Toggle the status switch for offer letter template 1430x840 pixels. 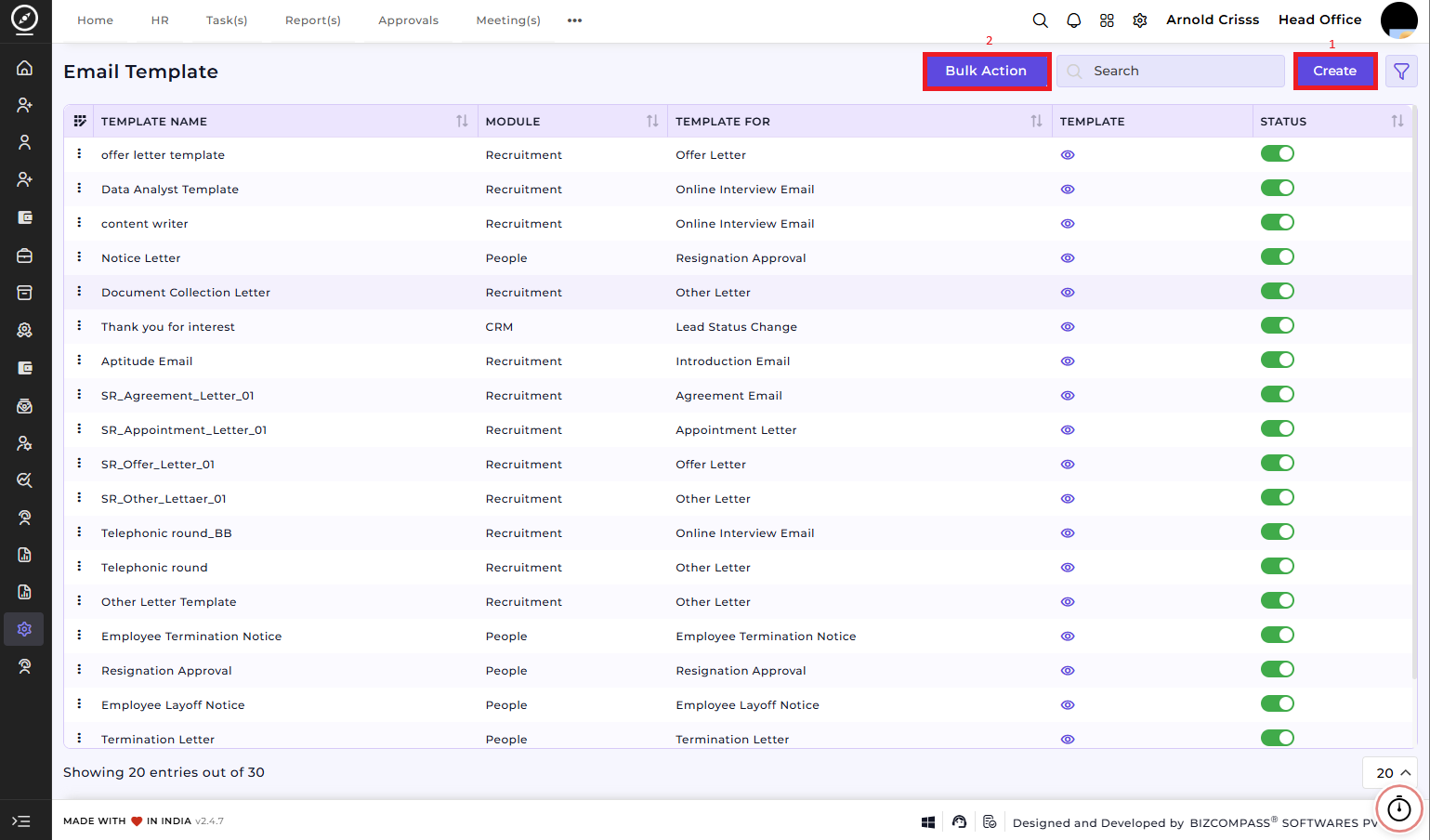[1278, 153]
